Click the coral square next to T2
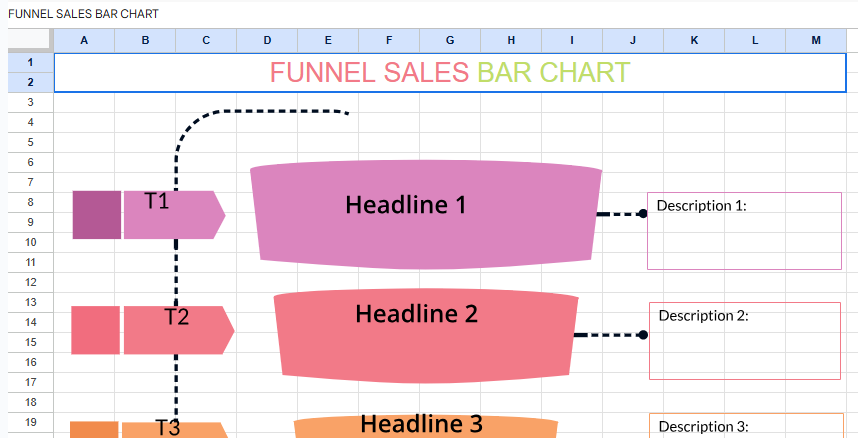Image resolution: width=858 pixels, height=438 pixels. (95, 330)
